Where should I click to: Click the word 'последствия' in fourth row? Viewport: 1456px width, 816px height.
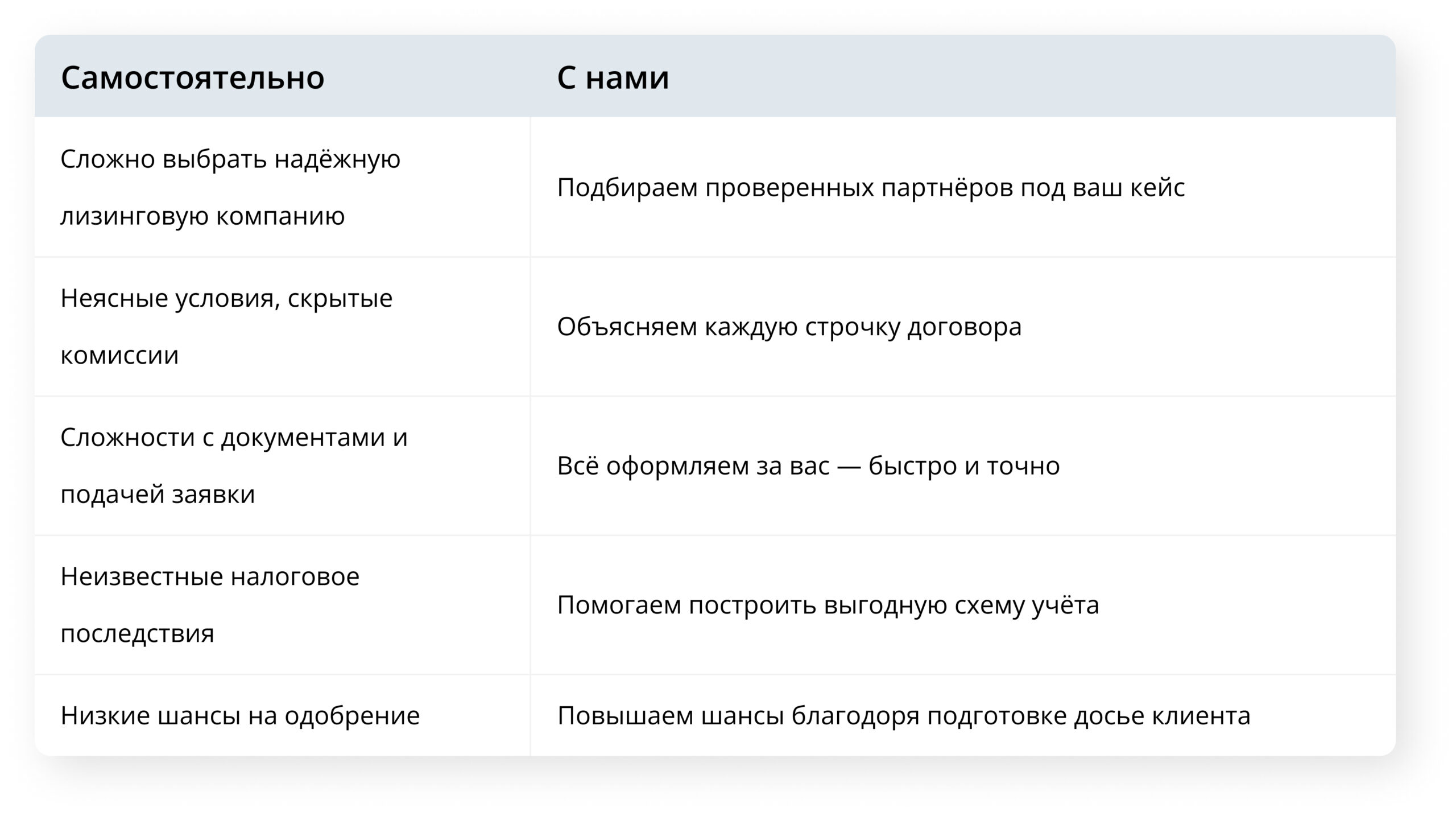[137, 633]
